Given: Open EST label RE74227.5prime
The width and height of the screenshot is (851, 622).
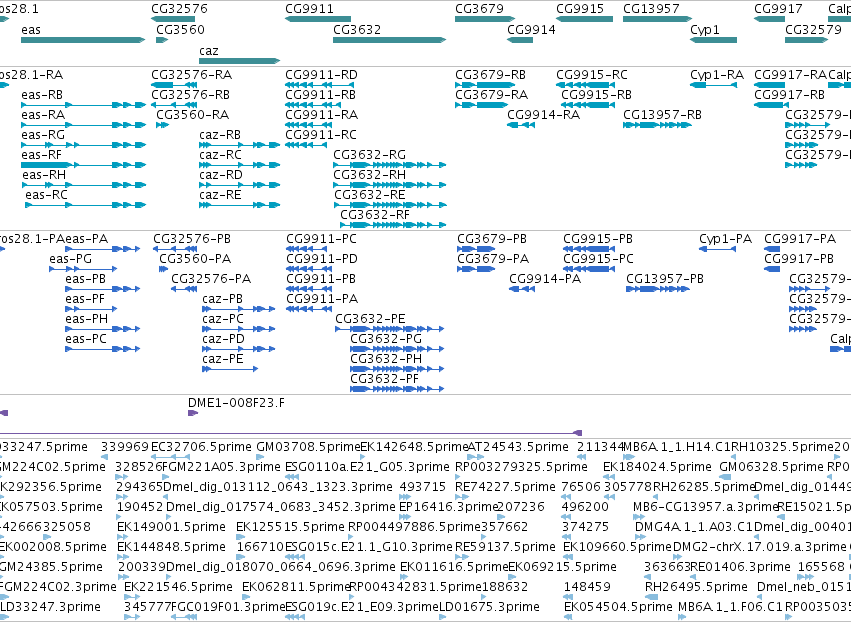Looking at the screenshot, I should point(507,487).
